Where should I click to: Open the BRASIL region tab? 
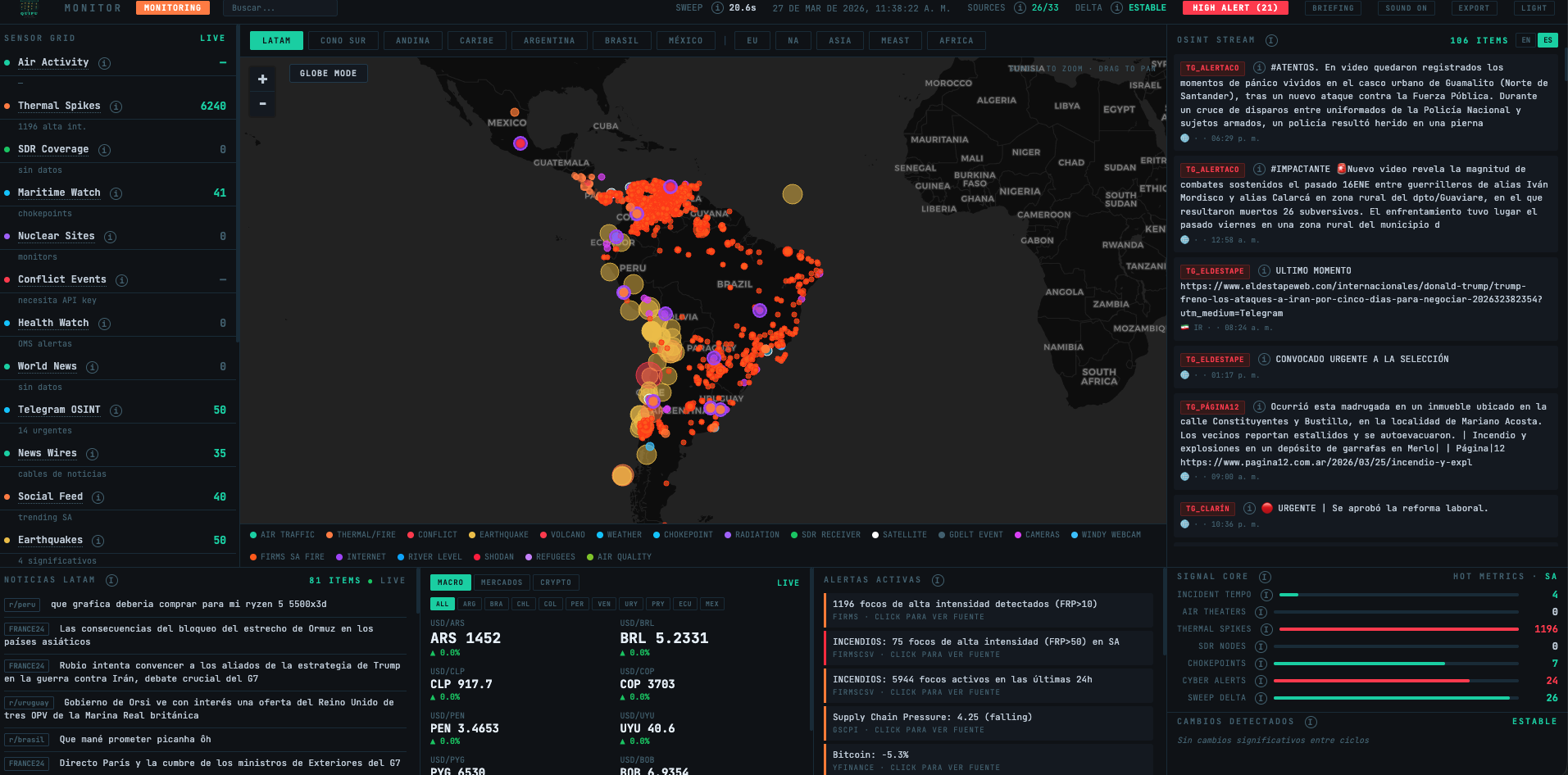tap(621, 39)
